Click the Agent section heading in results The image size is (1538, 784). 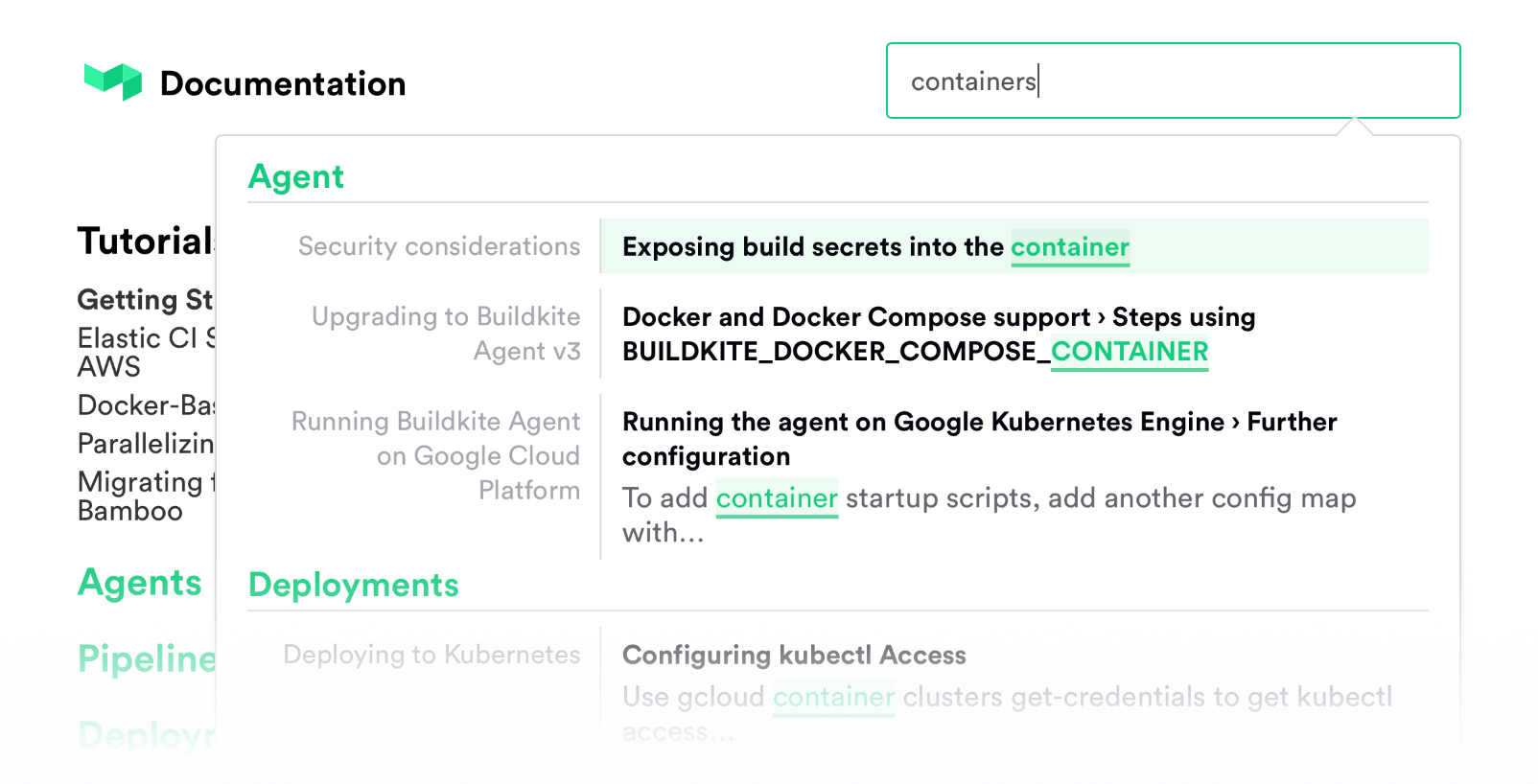(x=296, y=177)
